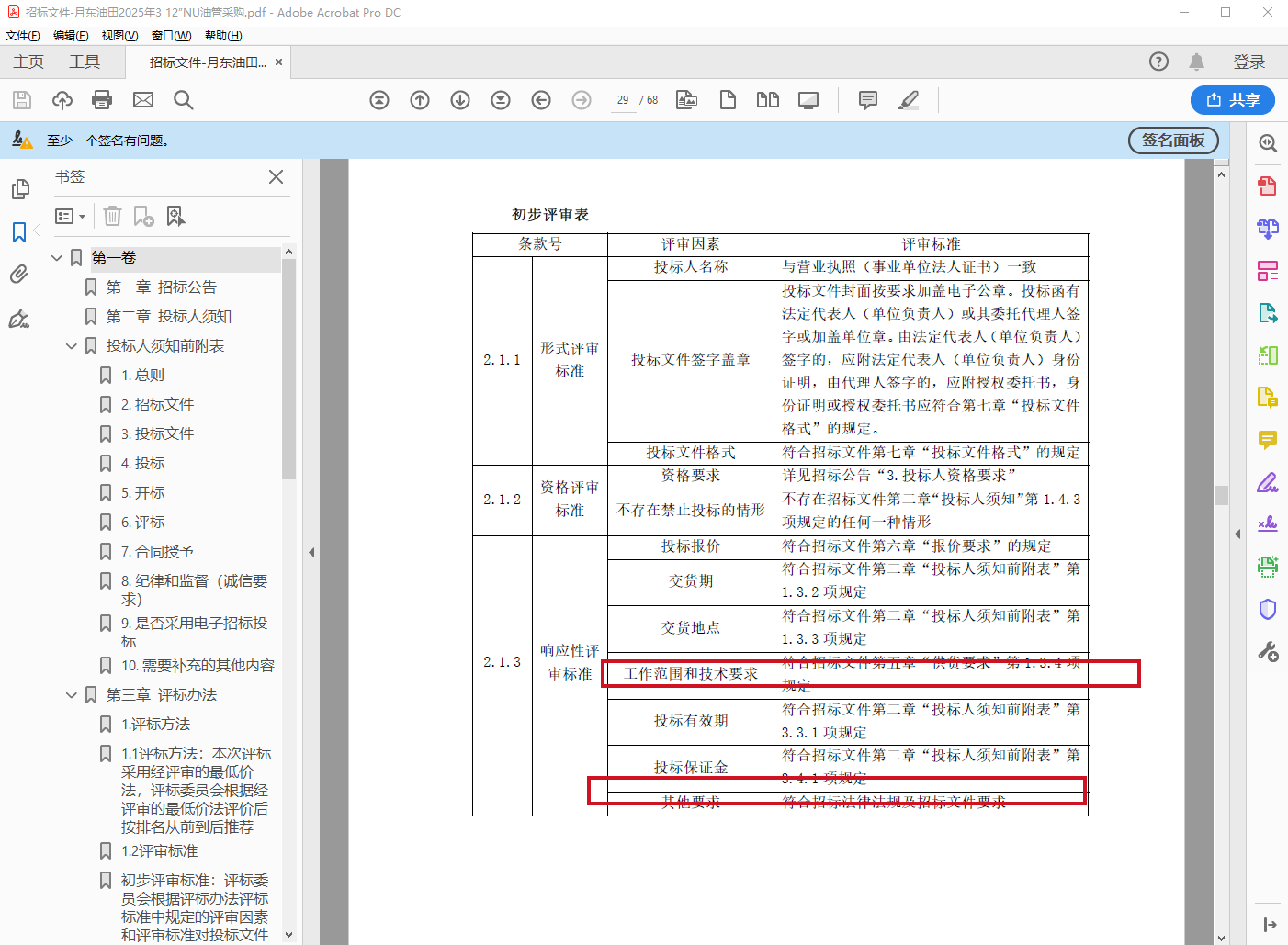Send file by email icon

pos(143,100)
